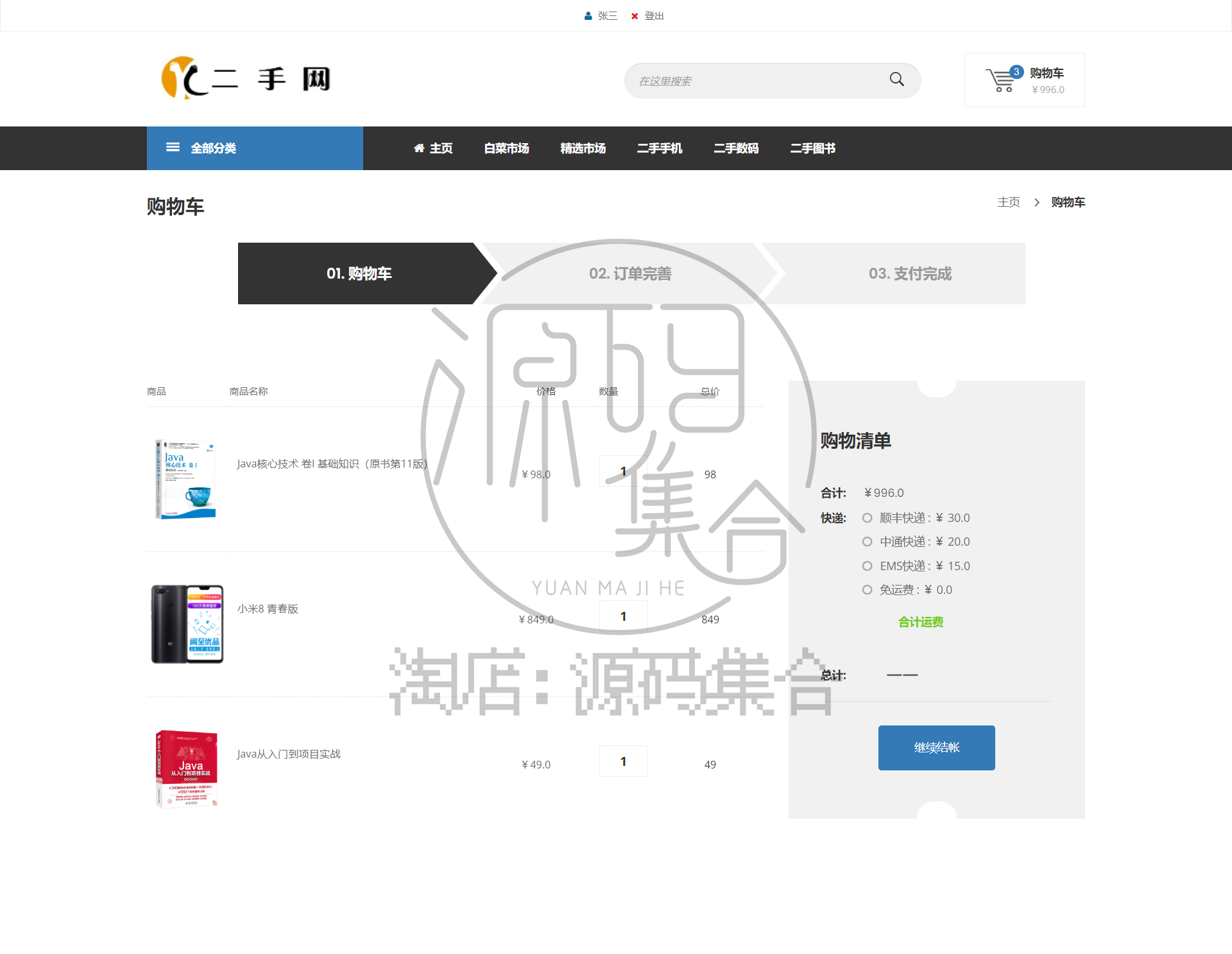Viewport: 1232px width, 954px height.
Task: Select 中通快递 ¥20.0 shipping option
Action: coord(867,542)
